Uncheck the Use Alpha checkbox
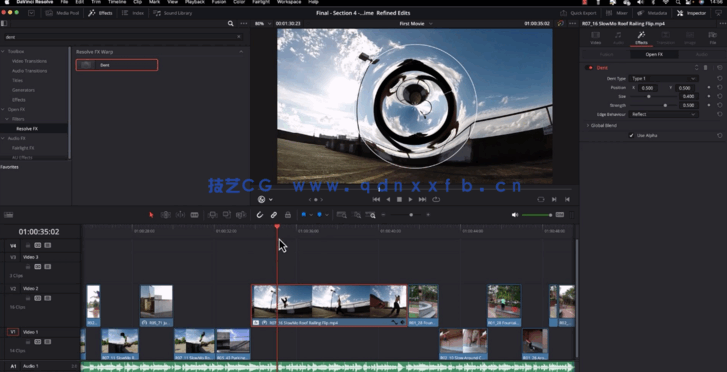The image size is (727, 372). click(x=631, y=135)
